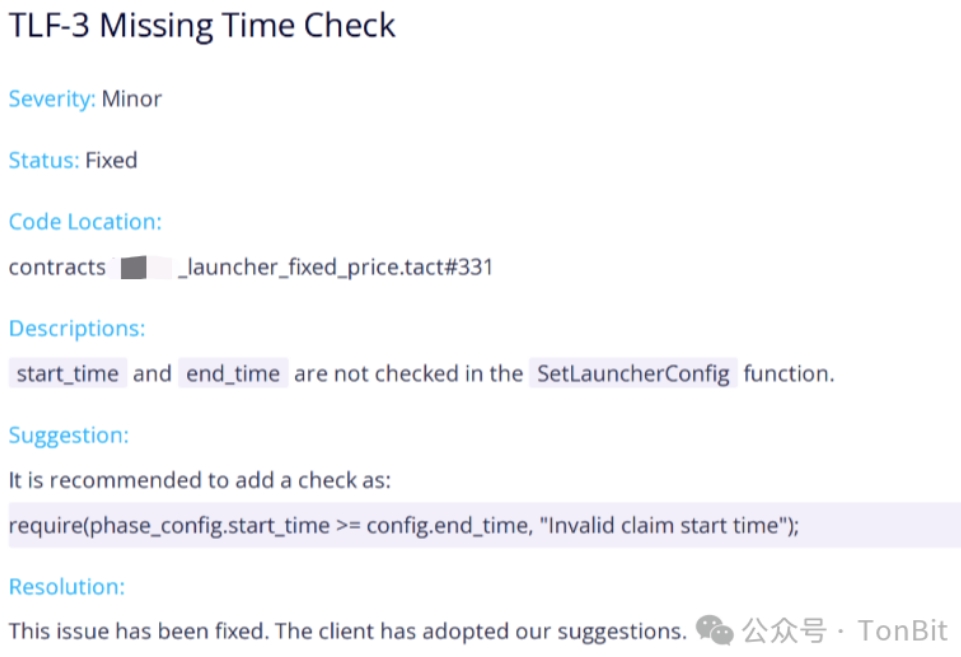The image size is (961, 657).
Task: Click the Status label
Action: (x=44, y=160)
